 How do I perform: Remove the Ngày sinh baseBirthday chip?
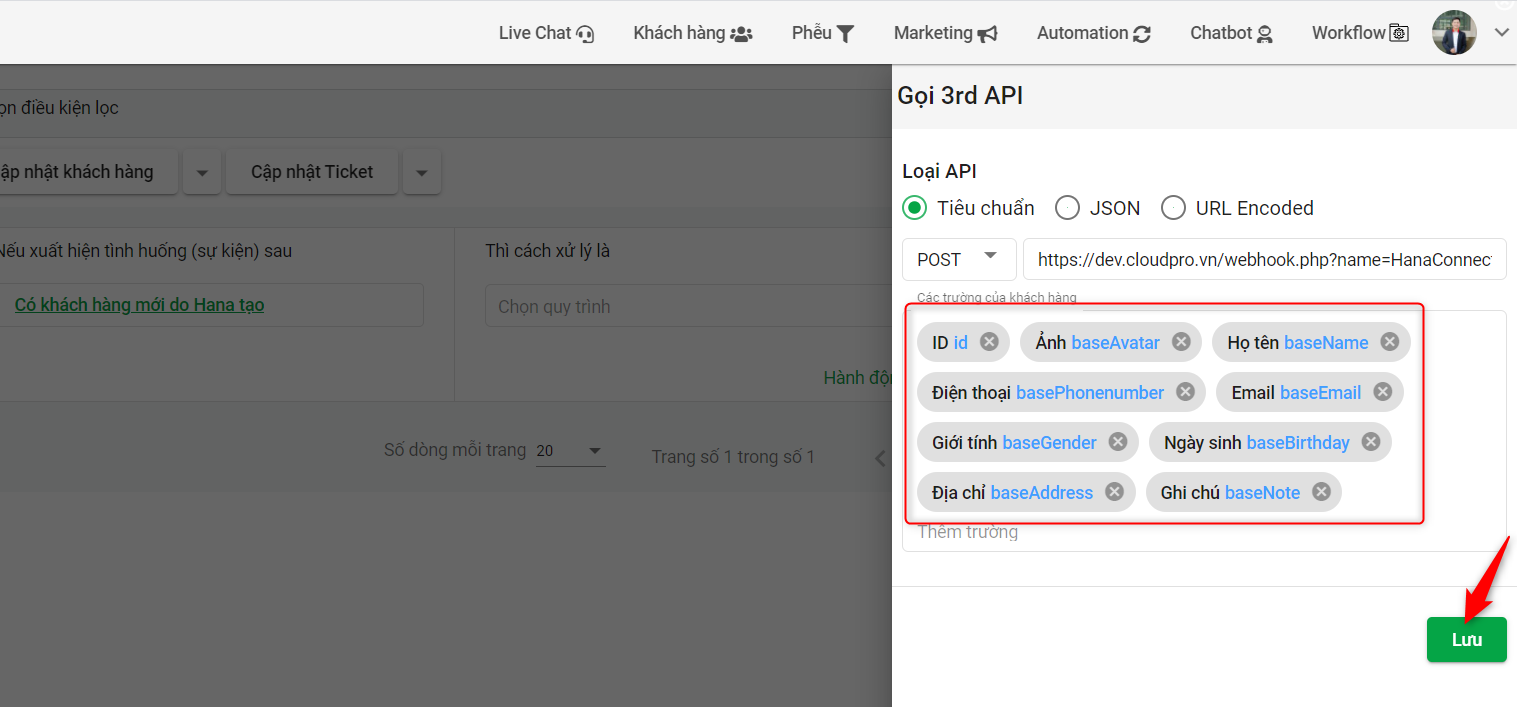click(x=1370, y=442)
